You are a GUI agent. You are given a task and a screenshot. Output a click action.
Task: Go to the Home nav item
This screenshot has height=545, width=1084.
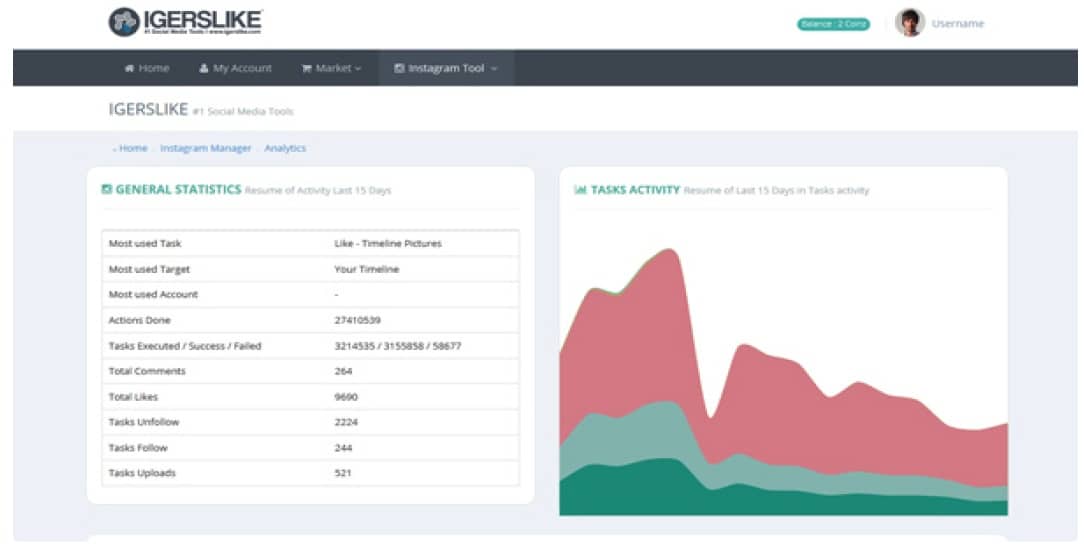pos(147,68)
